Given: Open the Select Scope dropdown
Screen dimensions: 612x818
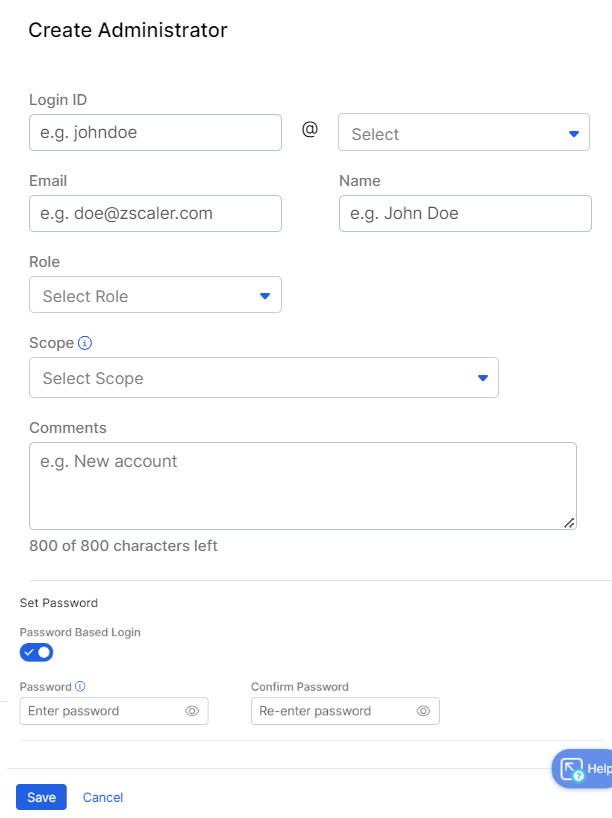Looking at the screenshot, I should [x=264, y=377].
